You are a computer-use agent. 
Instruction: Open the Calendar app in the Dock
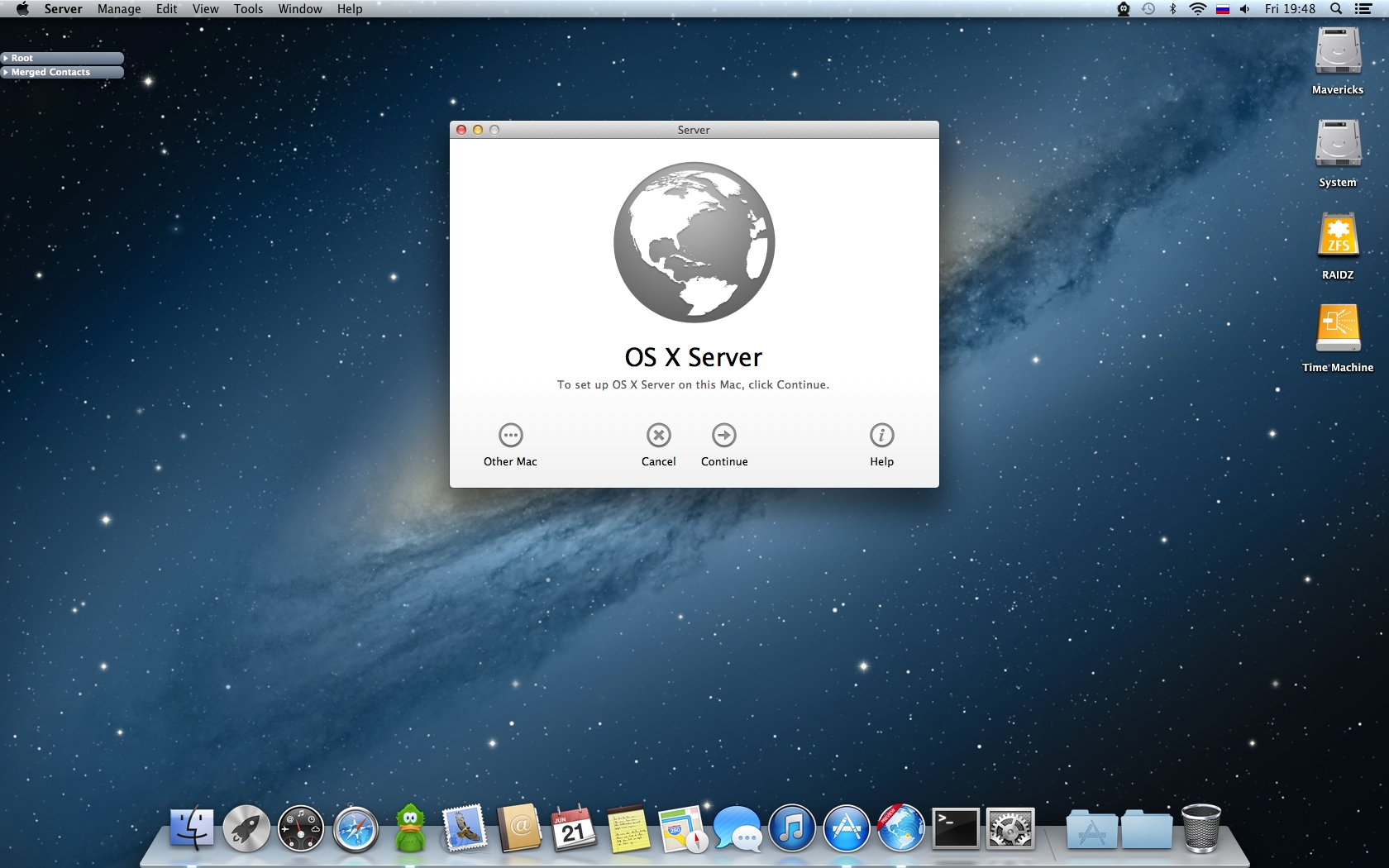click(573, 829)
